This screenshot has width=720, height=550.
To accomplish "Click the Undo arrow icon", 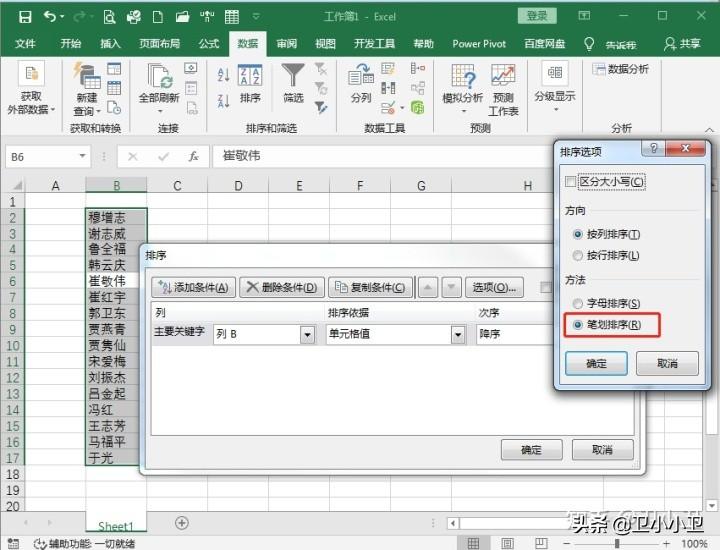I will point(50,17).
